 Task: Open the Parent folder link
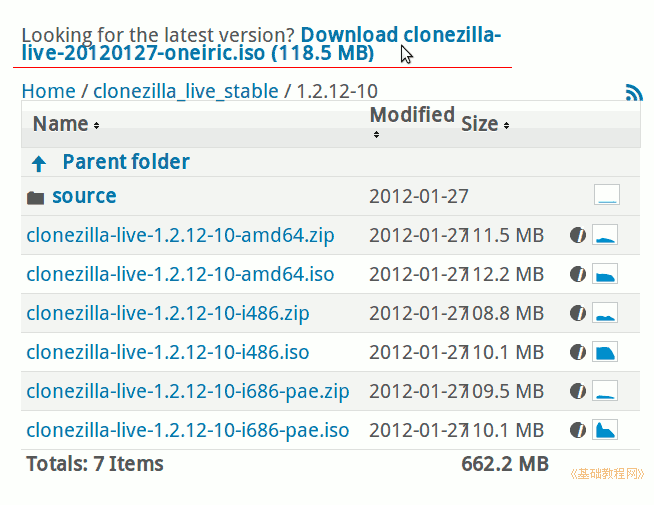point(126,162)
